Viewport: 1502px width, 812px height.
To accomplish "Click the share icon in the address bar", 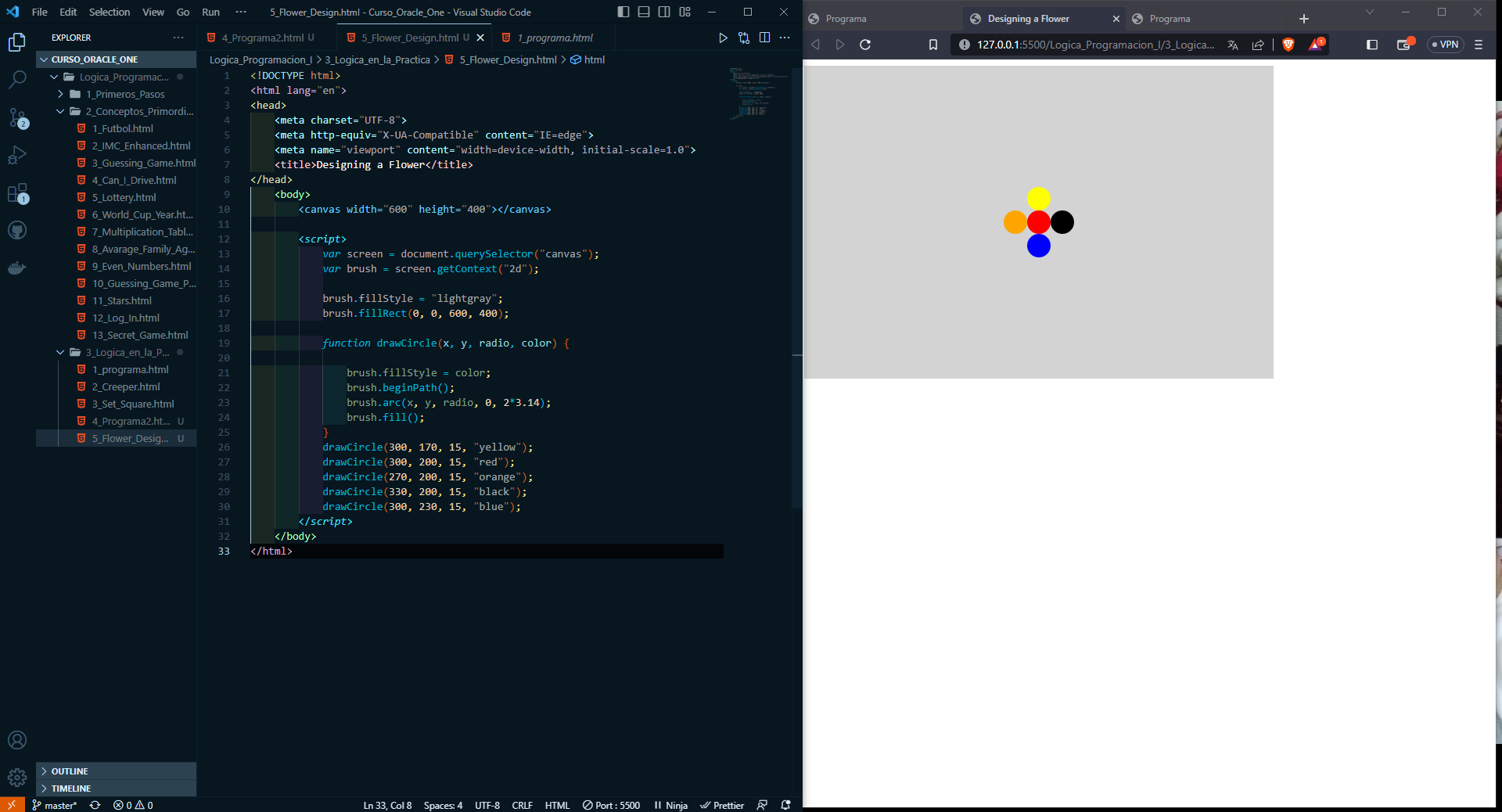I will pos(1258,45).
